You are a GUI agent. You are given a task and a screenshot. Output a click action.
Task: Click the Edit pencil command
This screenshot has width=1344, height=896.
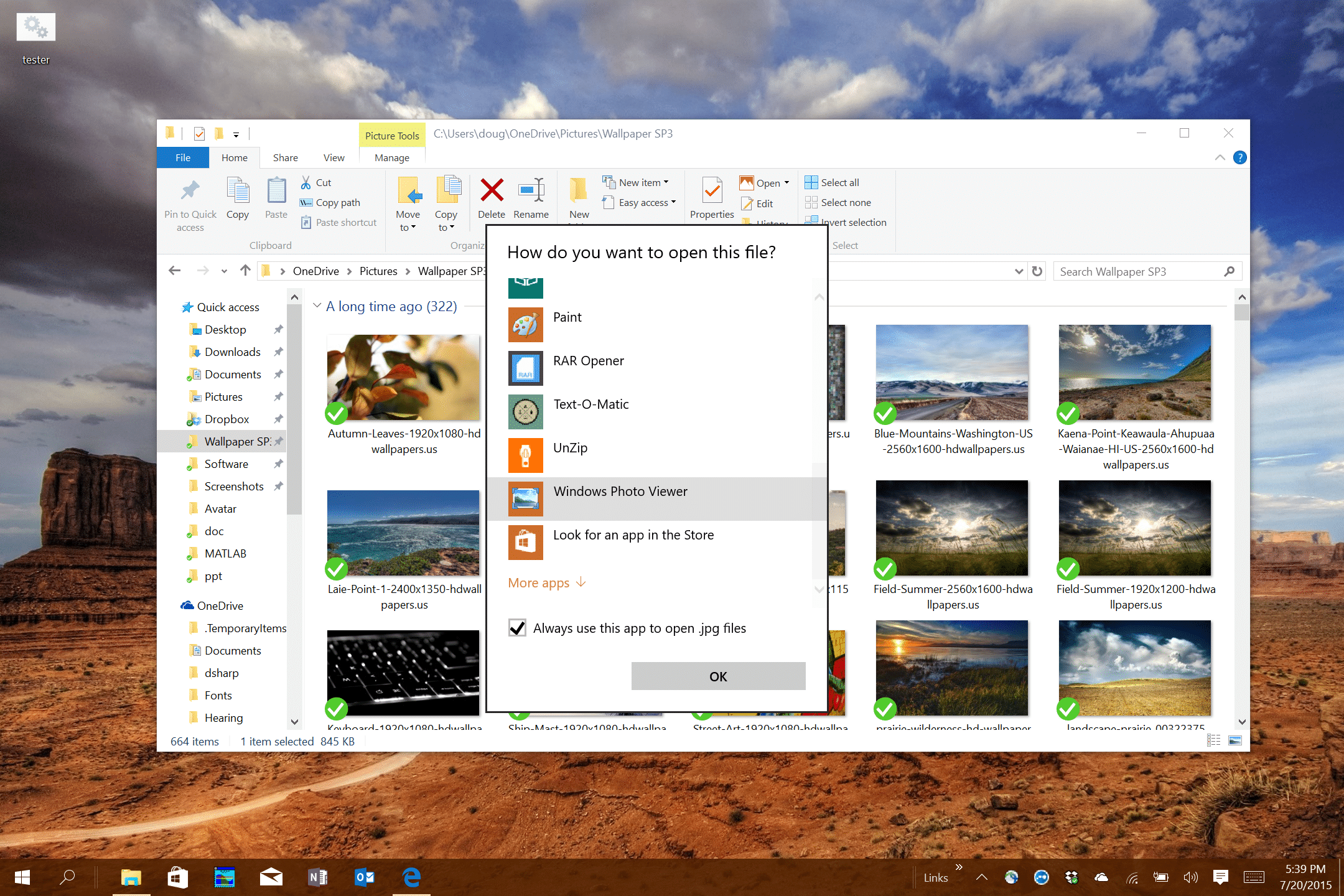757,203
